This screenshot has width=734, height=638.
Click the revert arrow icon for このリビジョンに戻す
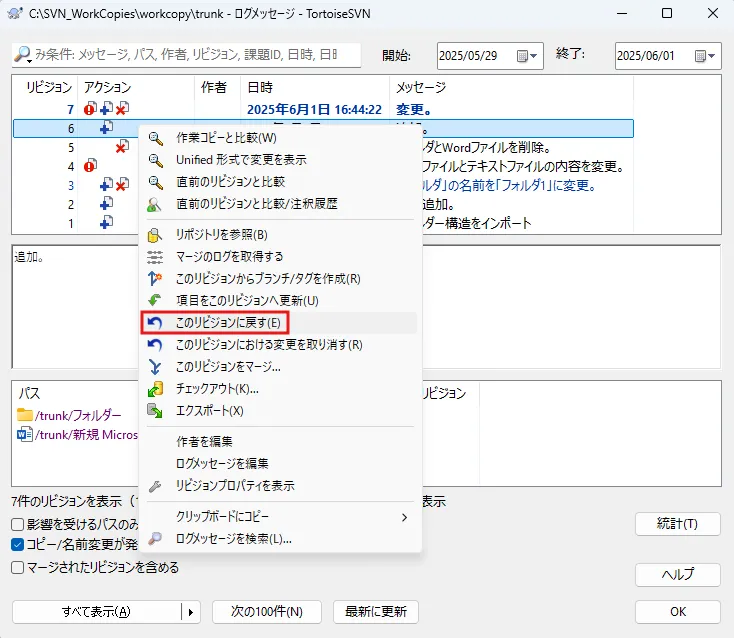pyautogui.click(x=154, y=323)
